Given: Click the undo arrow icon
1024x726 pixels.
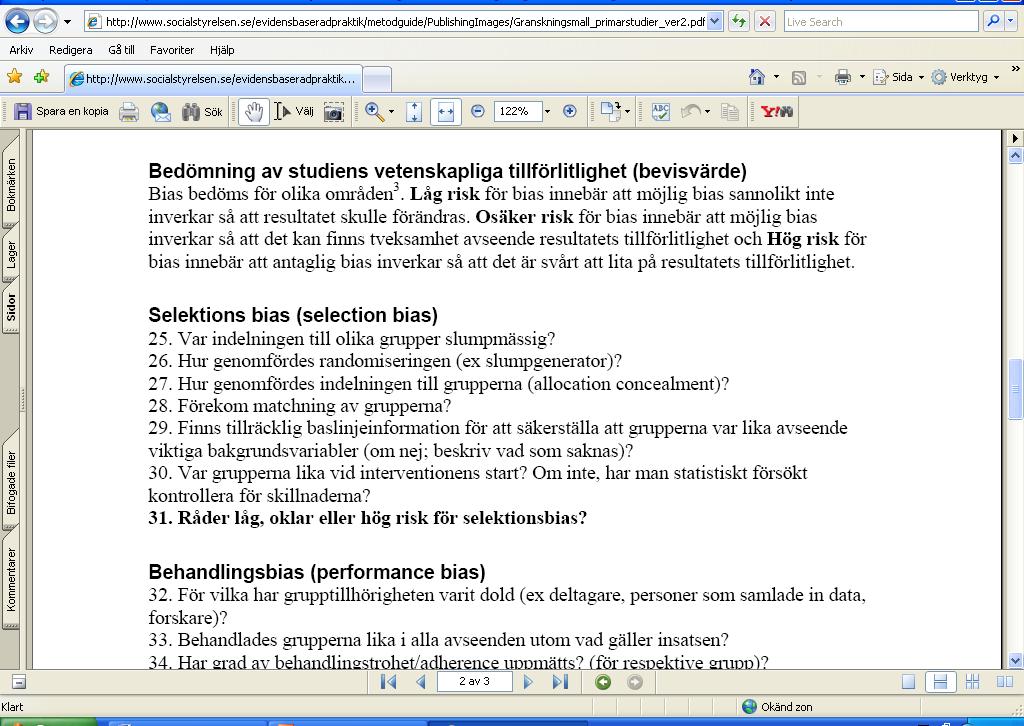Looking at the screenshot, I should 691,112.
